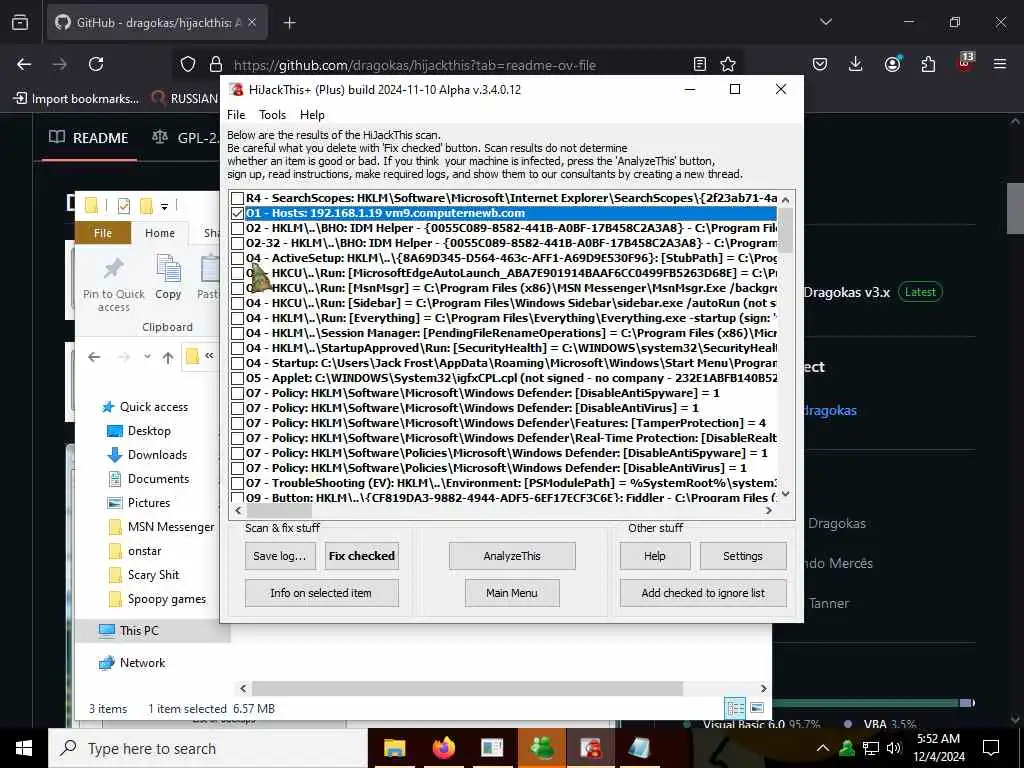Open Firefox from taskbar

click(443, 748)
